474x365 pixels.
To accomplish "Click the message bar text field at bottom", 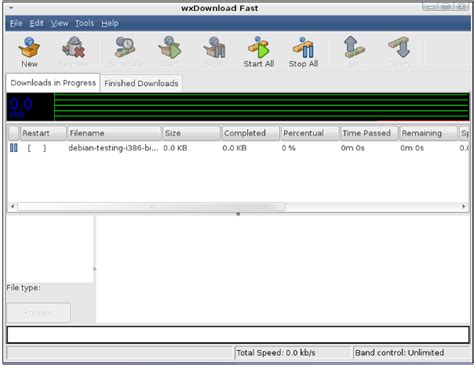I will tap(238, 335).
